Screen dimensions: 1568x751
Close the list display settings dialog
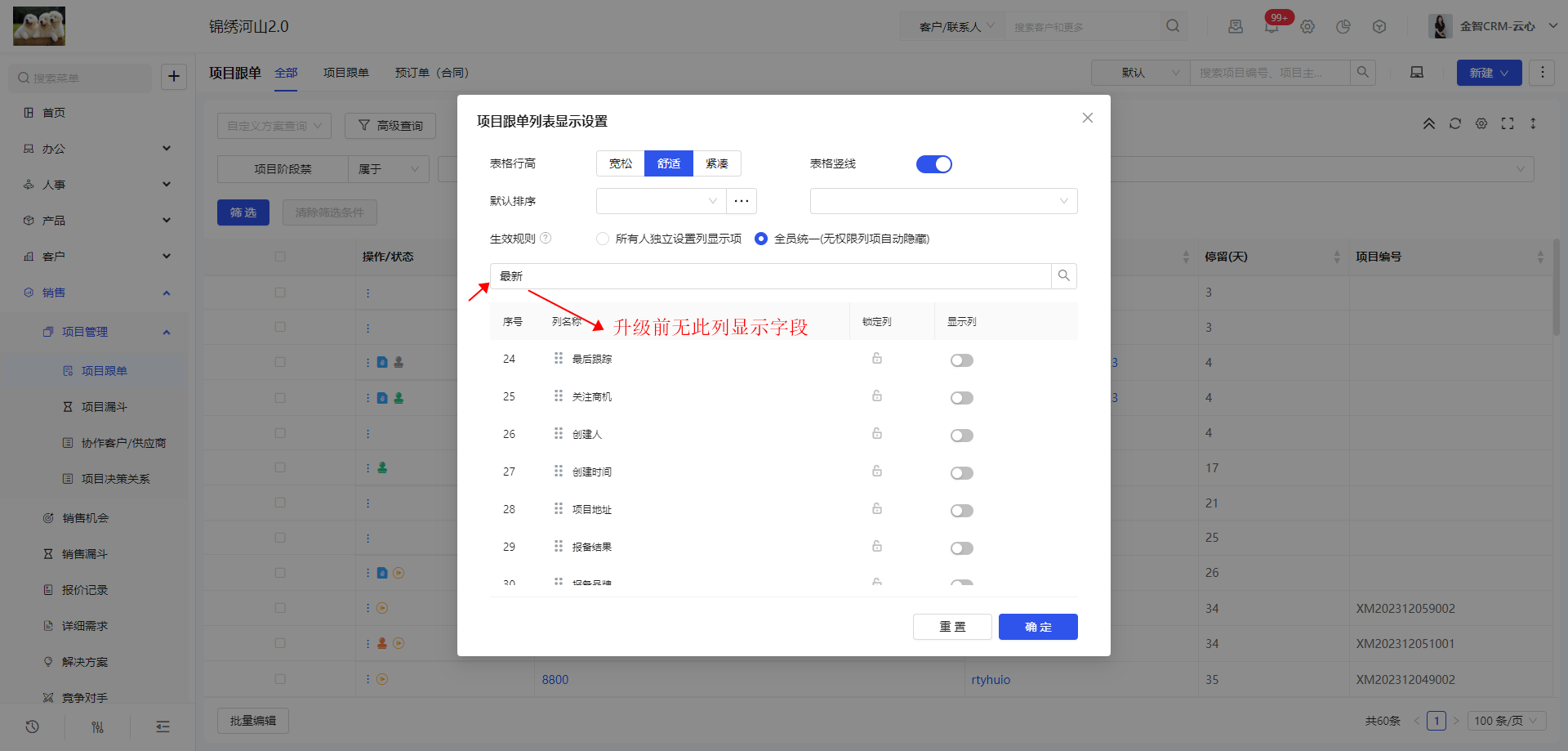(1087, 118)
